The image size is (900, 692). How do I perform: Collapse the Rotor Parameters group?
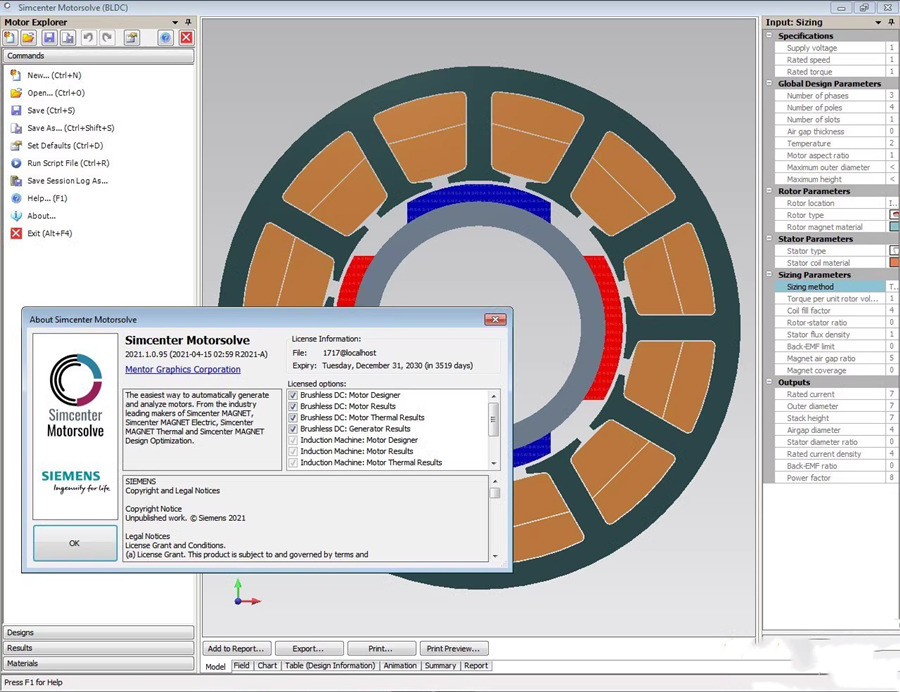[769, 191]
